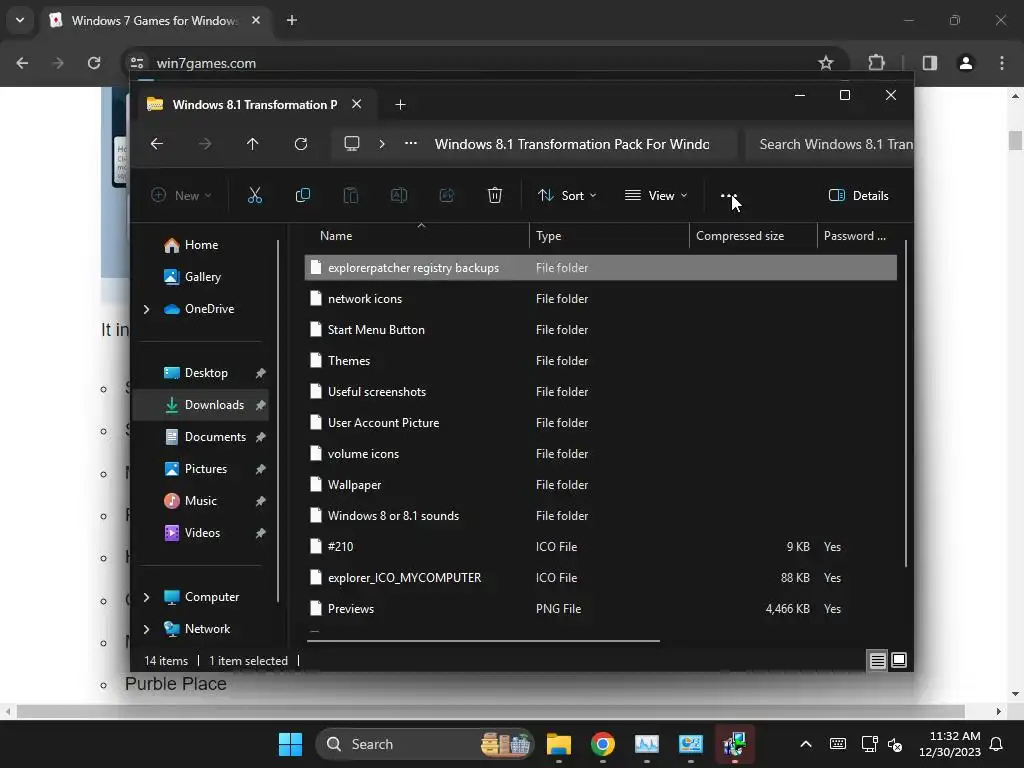Open Chrome three-dot menu
Viewport: 1024px width, 768px height.
(x=1002, y=63)
